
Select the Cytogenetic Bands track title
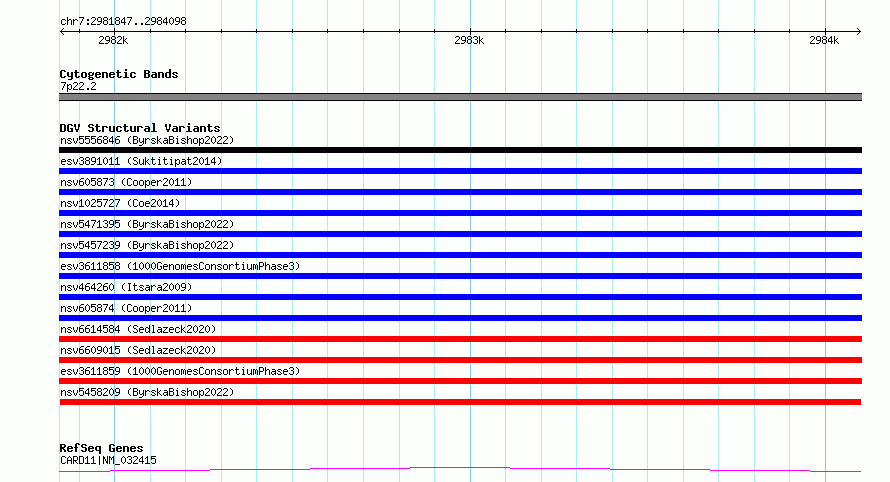point(119,74)
